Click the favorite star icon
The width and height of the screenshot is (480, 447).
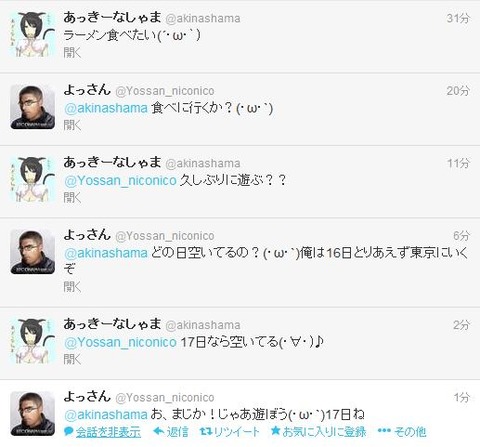tap(275, 431)
